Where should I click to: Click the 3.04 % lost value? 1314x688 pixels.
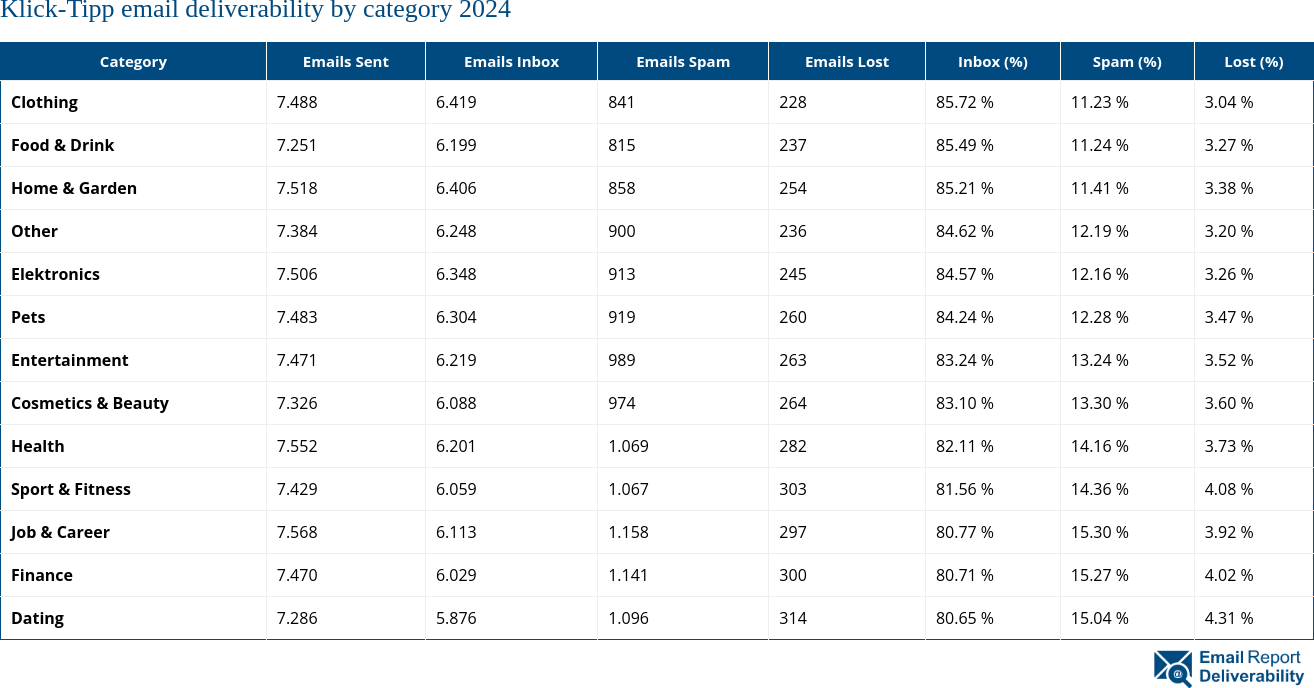point(1229,102)
